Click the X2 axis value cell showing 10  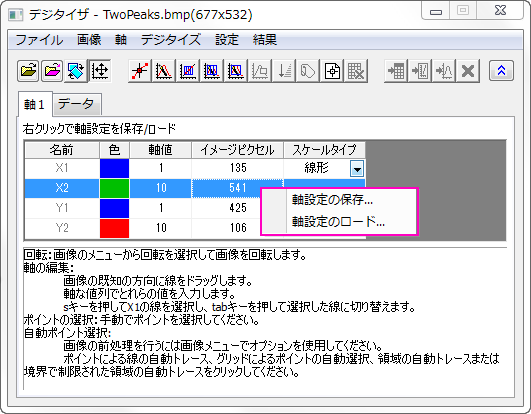(161, 188)
